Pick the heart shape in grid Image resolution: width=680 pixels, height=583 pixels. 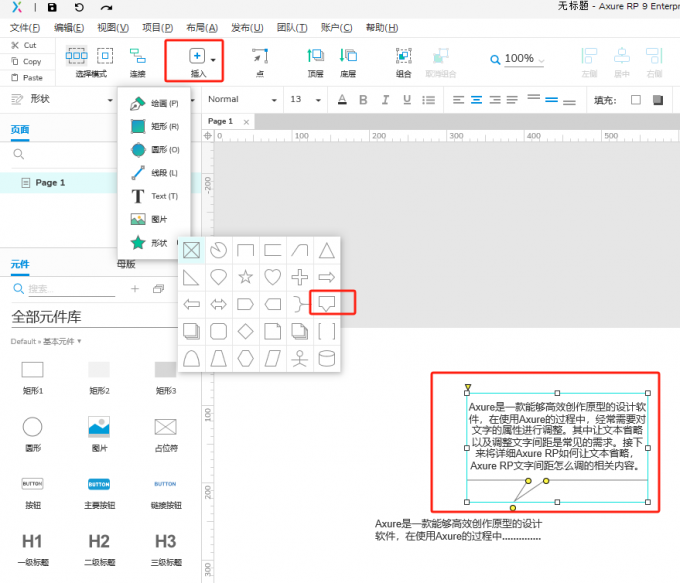pos(273,277)
